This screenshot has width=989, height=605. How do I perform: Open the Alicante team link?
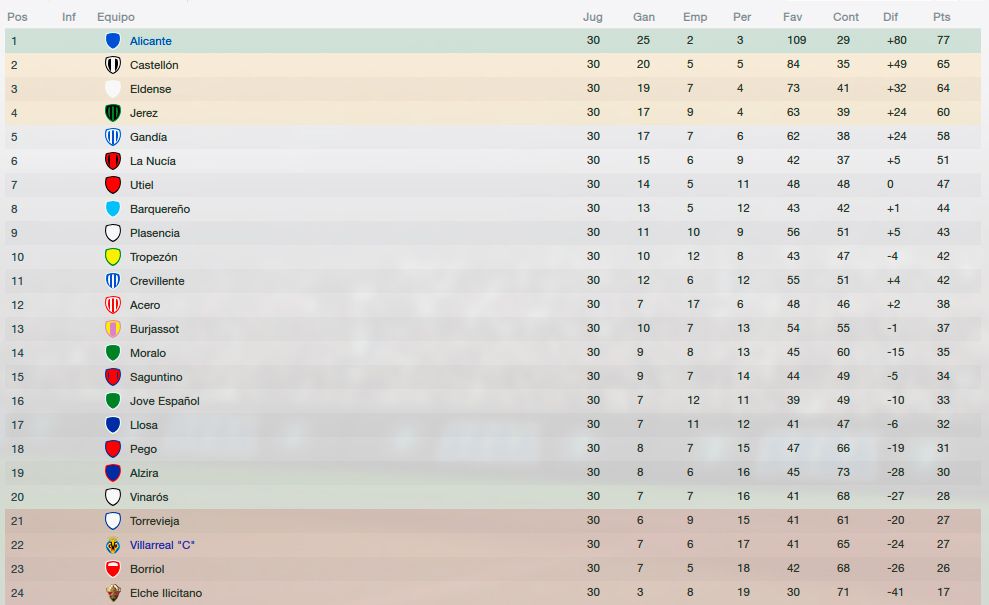click(x=151, y=41)
